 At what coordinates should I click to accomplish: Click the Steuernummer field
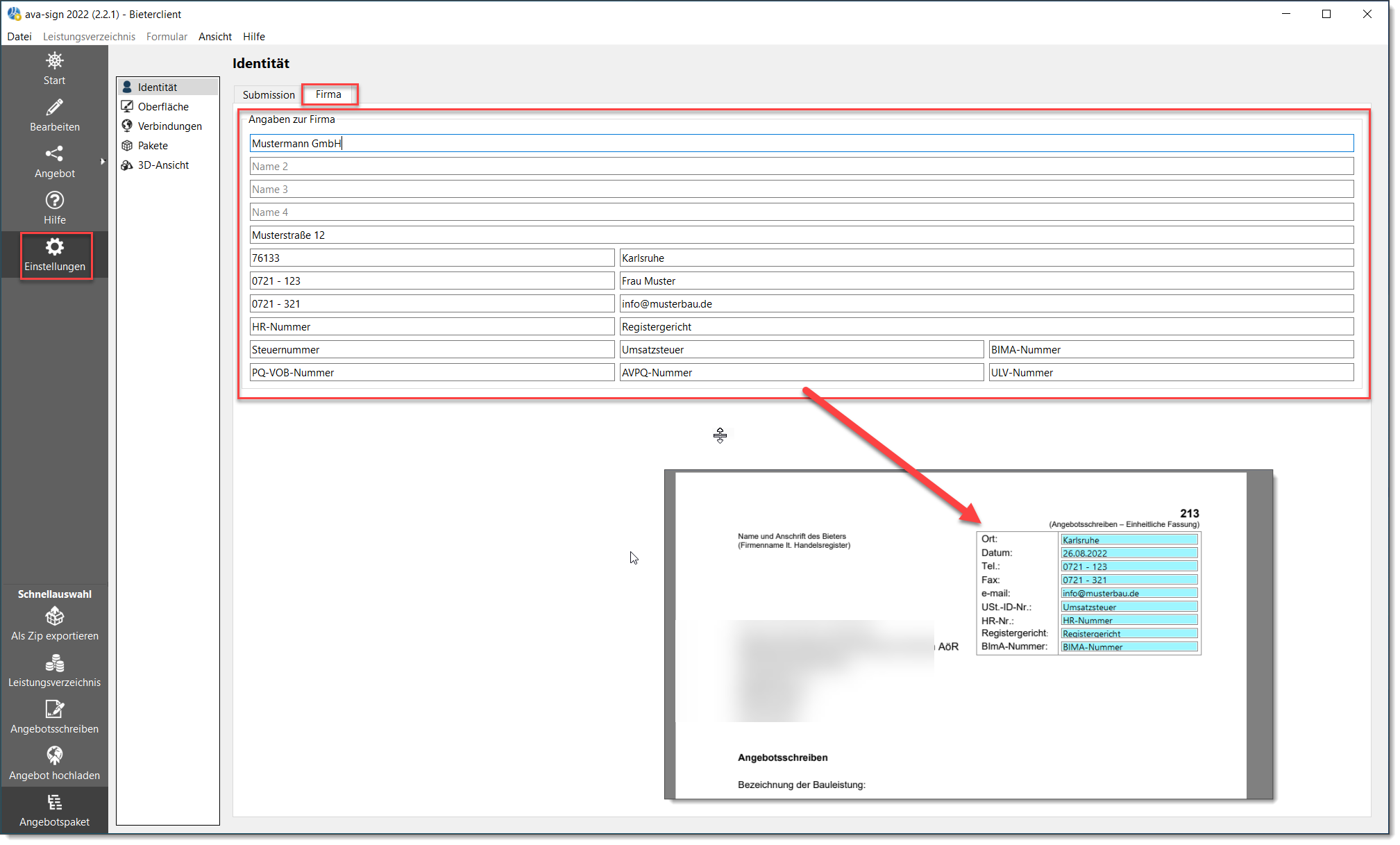[432, 349]
